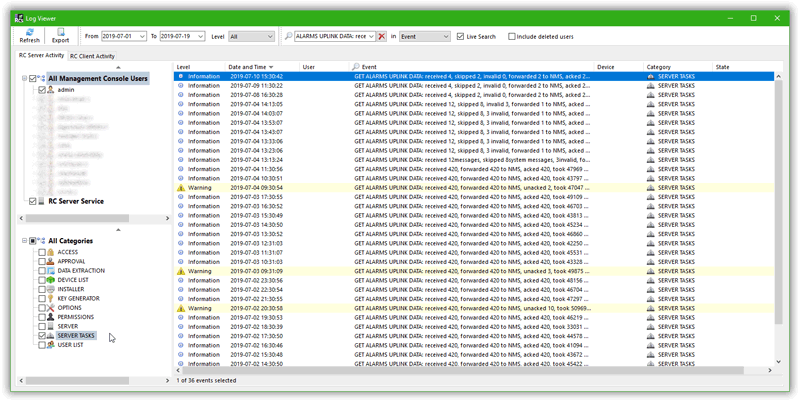The width and height of the screenshot is (800, 402).
Task: Click users panel horizontal scrollbar
Action: pos(78,218)
